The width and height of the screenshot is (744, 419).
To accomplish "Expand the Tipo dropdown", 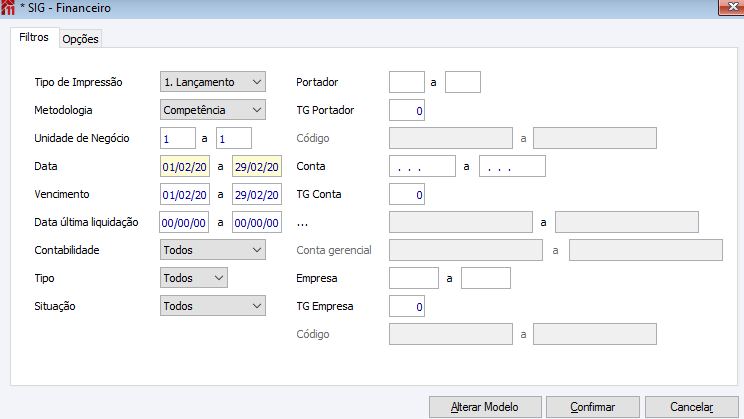I will [x=194, y=278].
